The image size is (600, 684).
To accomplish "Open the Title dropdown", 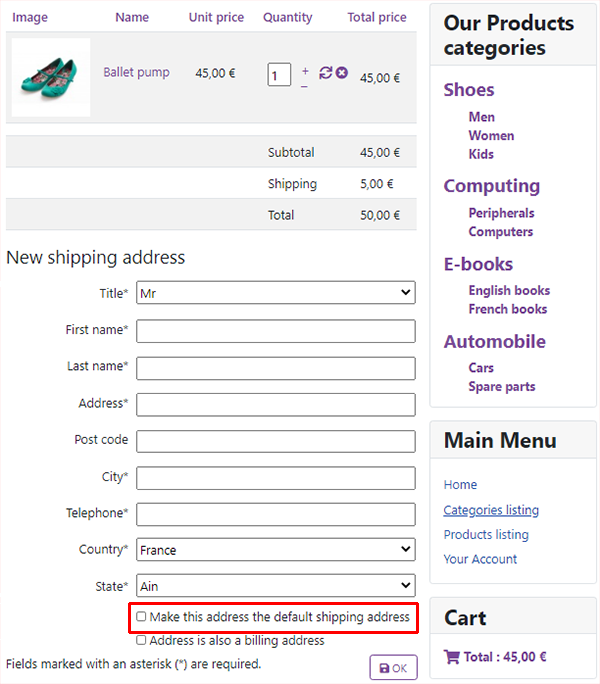I will coord(276,293).
